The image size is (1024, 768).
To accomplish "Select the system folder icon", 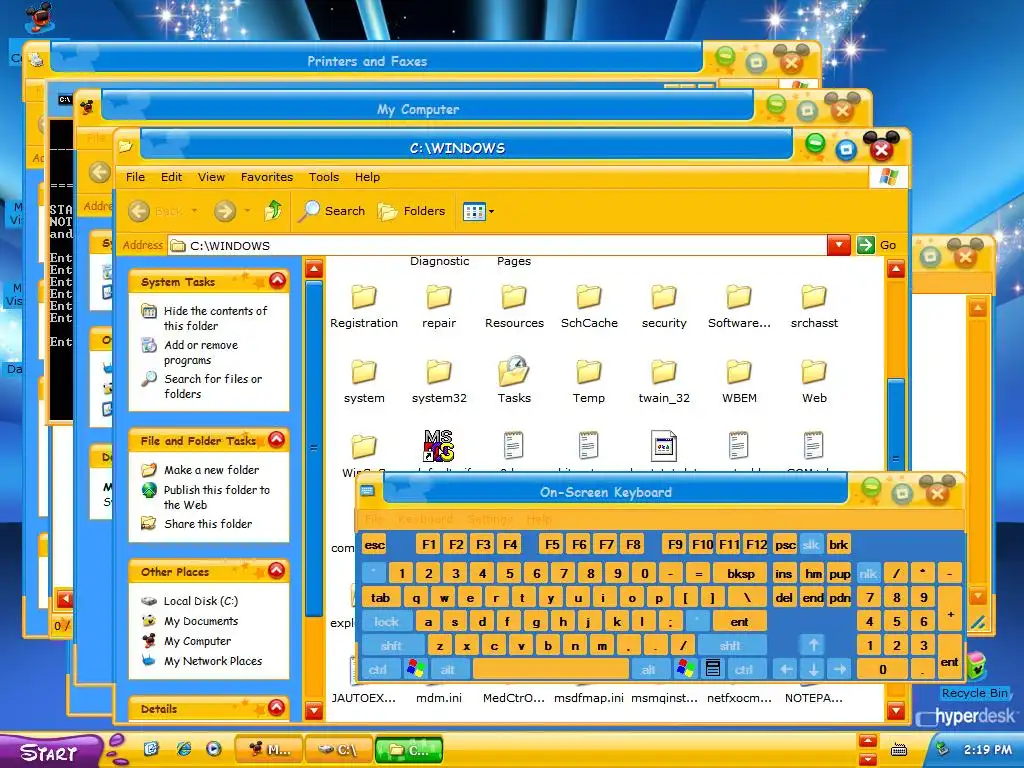I will [x=364, y=371].
